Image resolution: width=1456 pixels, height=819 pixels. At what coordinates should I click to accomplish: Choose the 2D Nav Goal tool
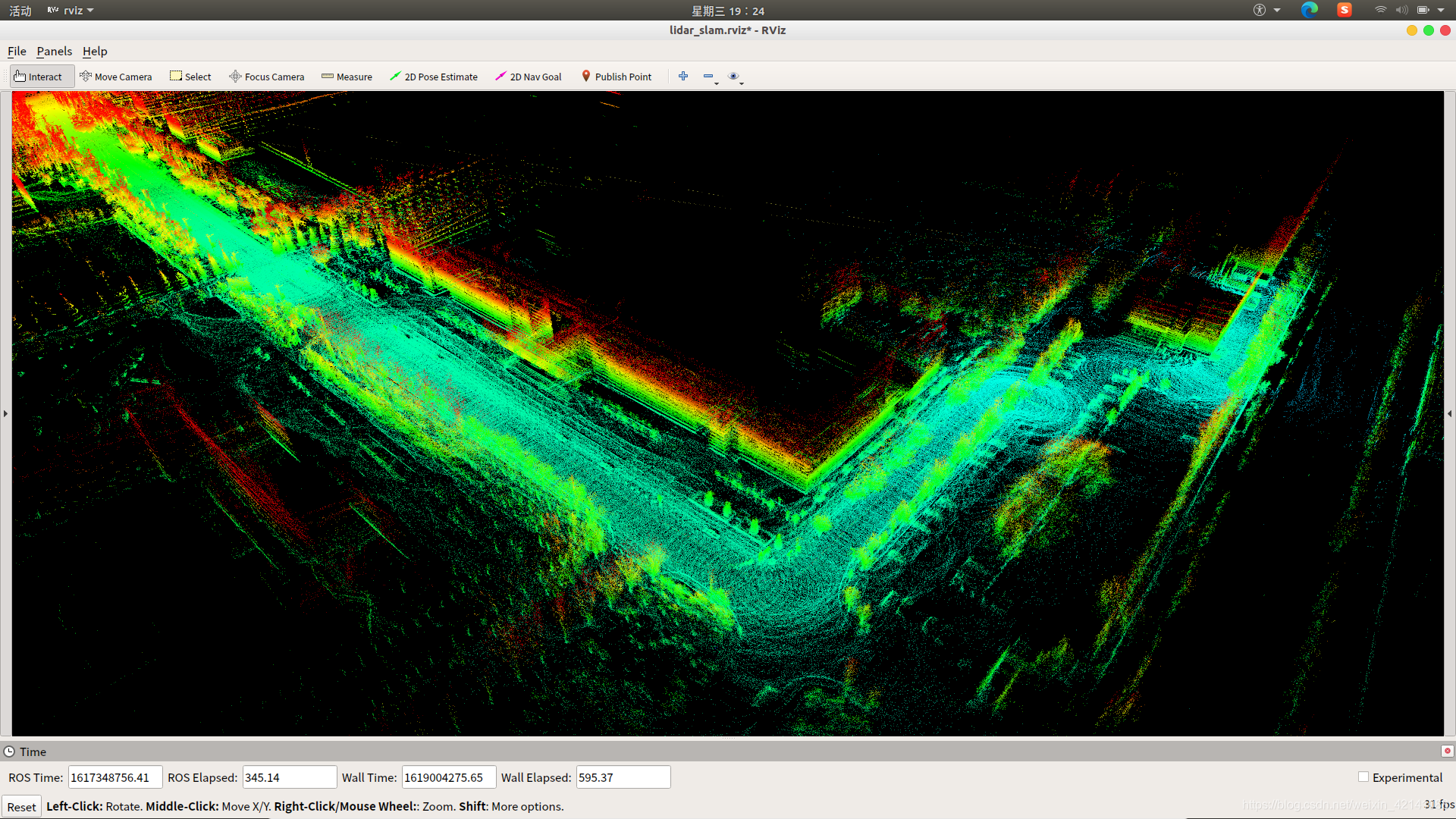(x=528, y=77)
